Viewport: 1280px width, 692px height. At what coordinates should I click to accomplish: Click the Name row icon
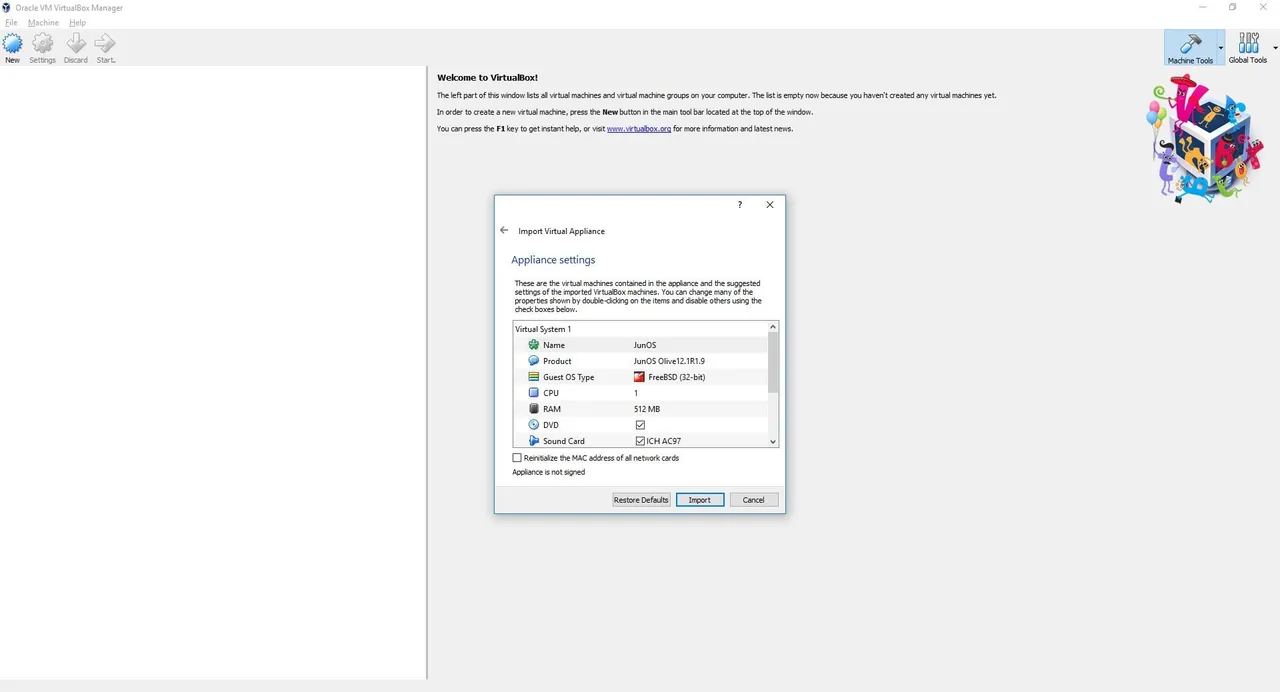(534, 345)
